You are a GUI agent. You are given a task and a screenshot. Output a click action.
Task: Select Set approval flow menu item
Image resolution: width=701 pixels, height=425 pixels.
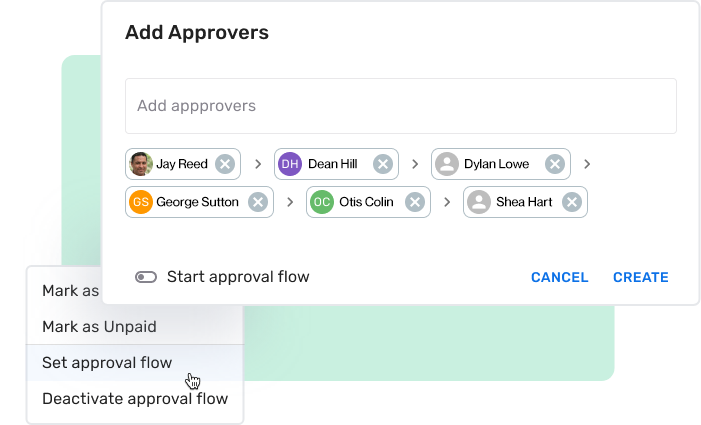[107, 362]
